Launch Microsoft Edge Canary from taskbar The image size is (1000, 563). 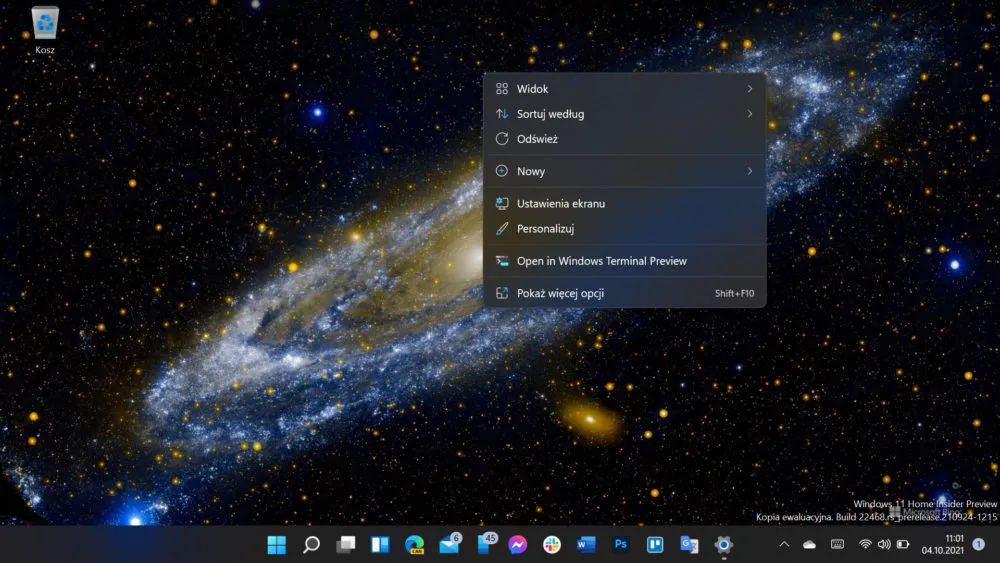pyautogui.click(x=415, y=545)
